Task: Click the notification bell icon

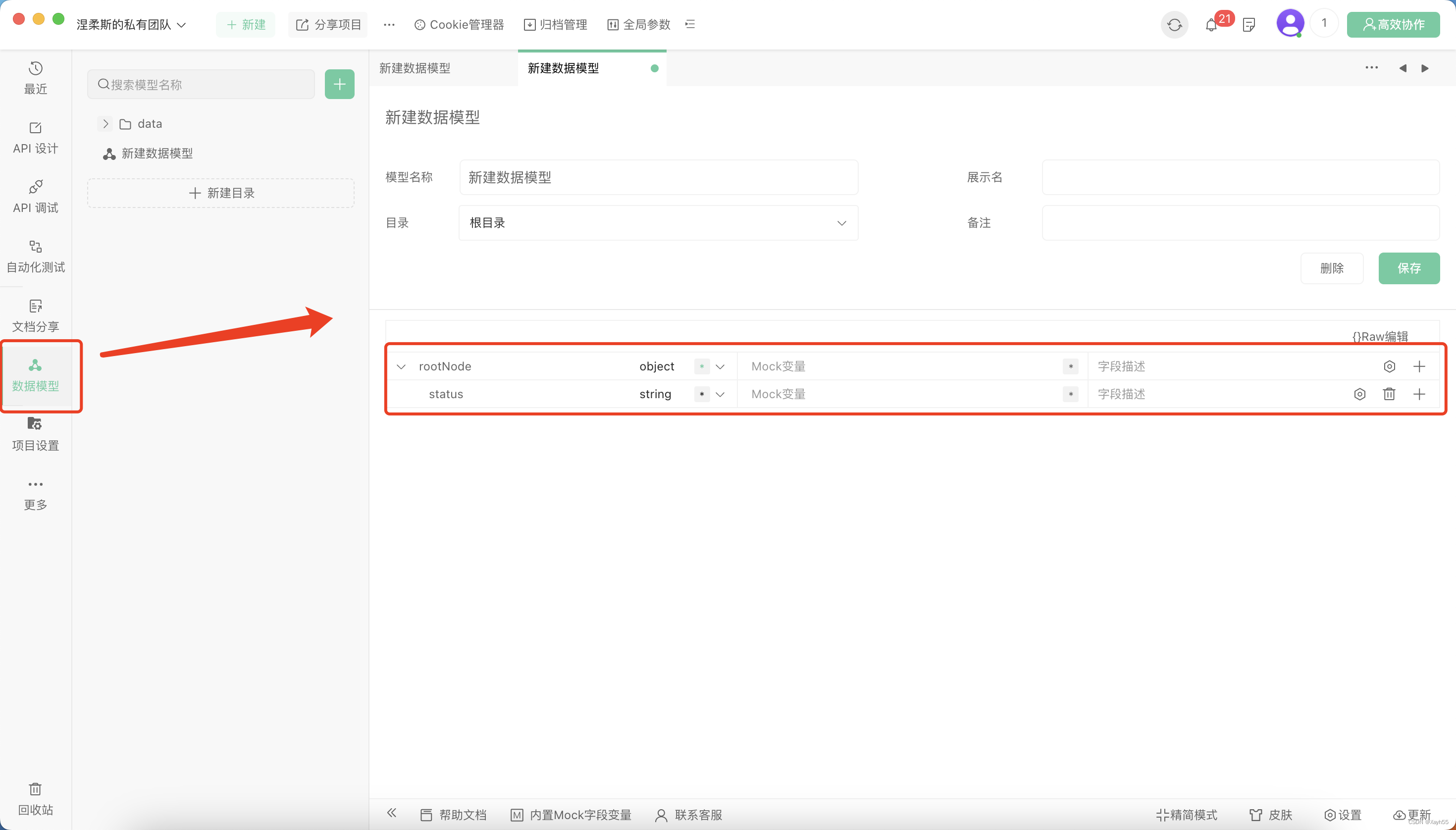Action: (x=1211, y=25)
